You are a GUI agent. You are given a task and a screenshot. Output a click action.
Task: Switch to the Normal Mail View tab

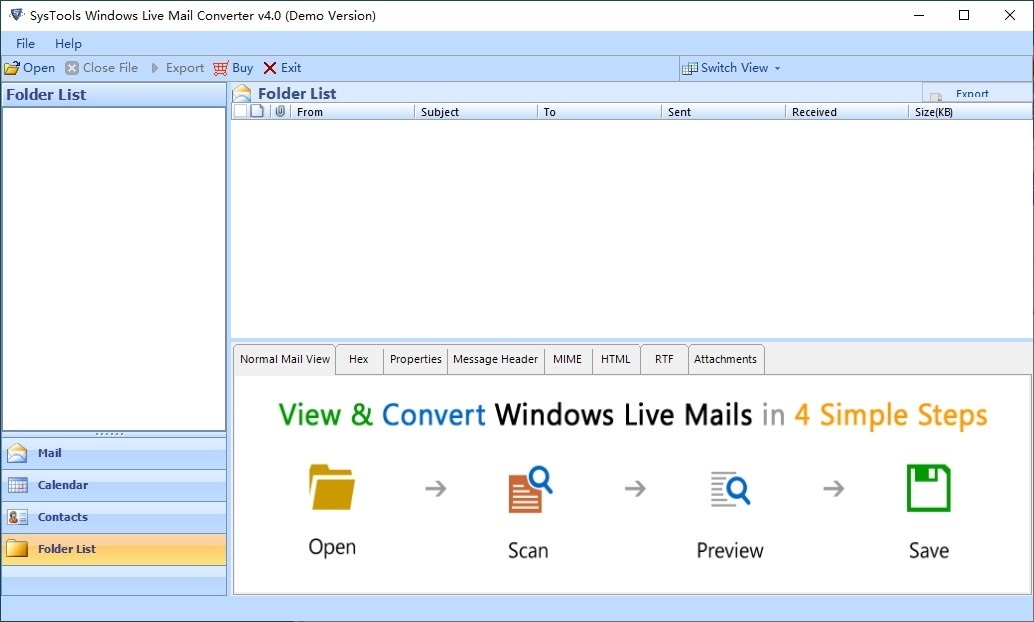coord(285,359)
